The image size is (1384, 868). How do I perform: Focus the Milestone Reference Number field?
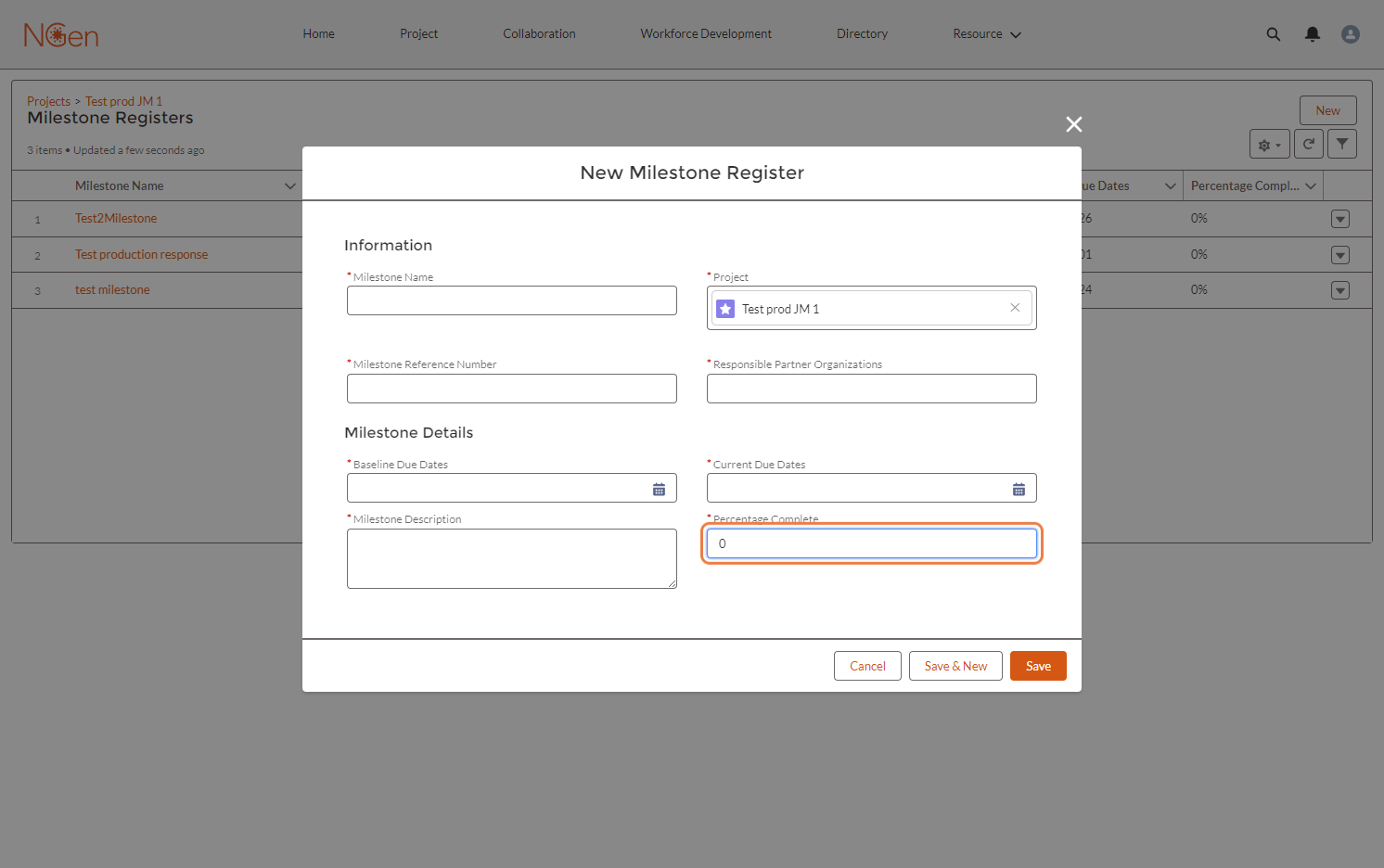[x=512, y=389]
